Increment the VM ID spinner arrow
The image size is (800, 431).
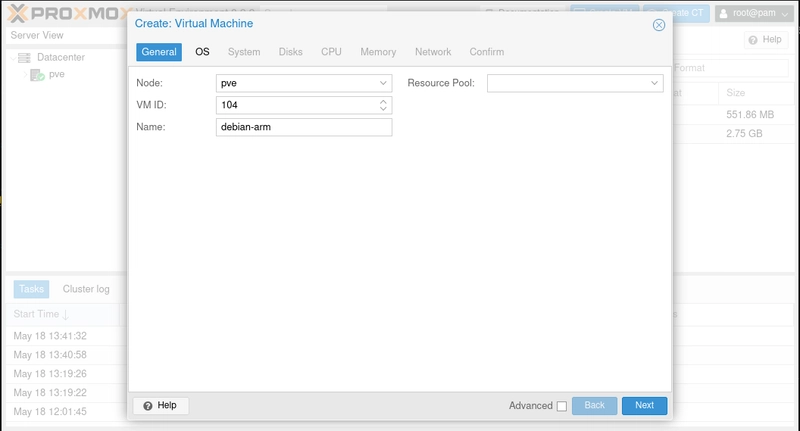tap(384, 101)
